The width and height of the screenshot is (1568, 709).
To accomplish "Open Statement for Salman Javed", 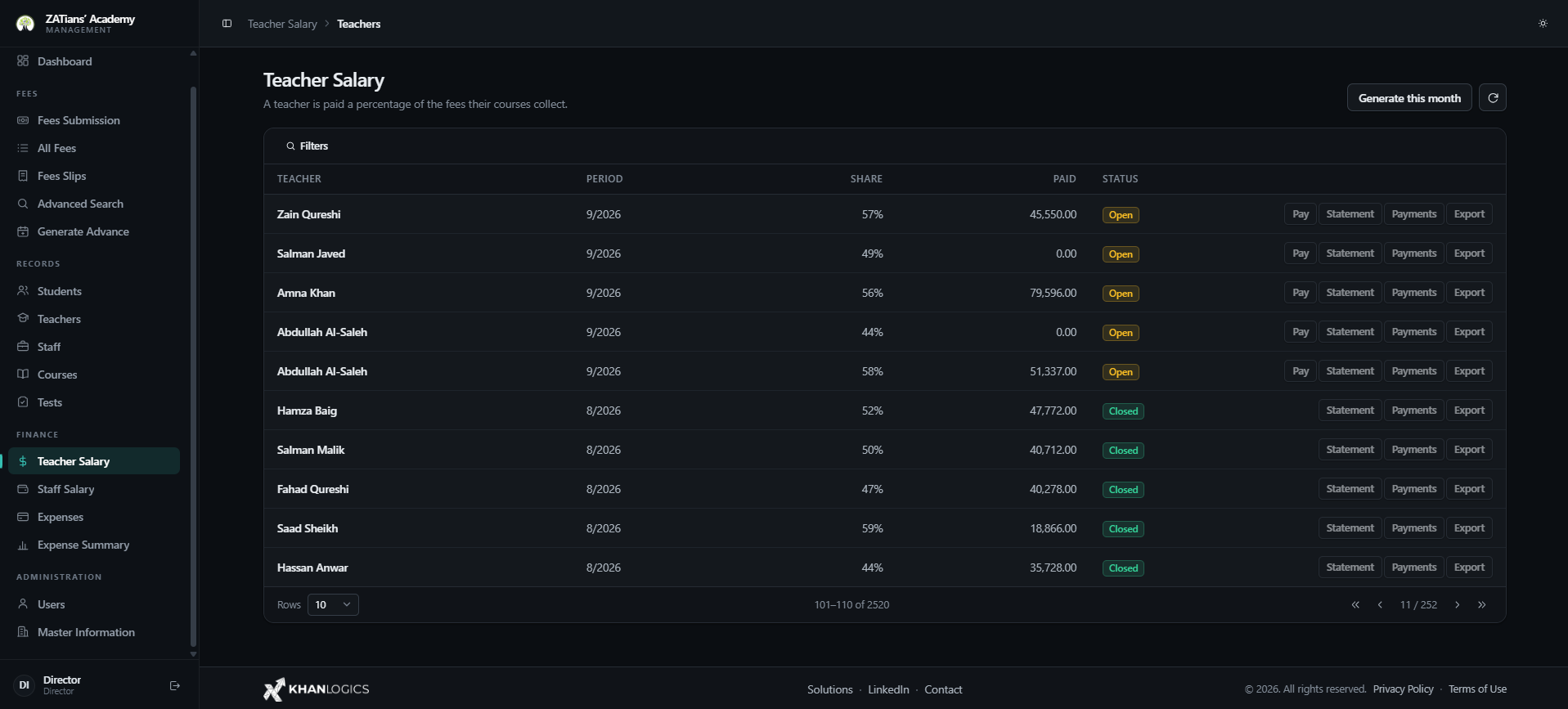I will pyautogui.click(x=1350, y=254).
